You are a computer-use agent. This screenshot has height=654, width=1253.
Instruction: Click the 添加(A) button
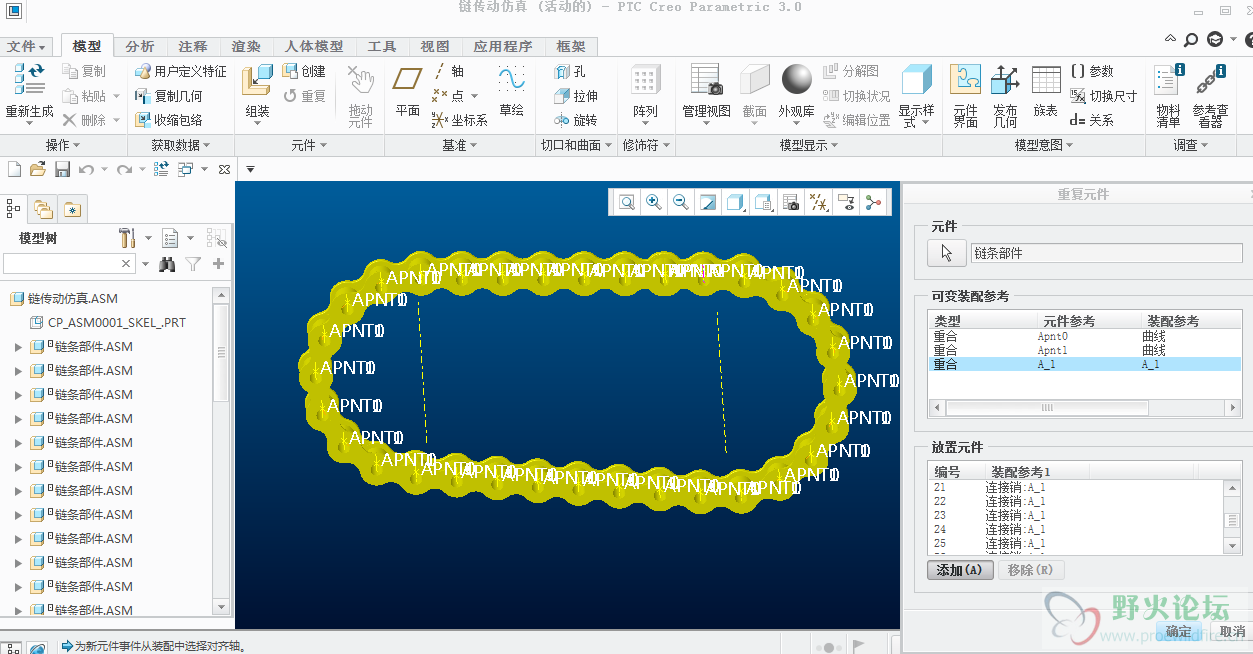[x=960, y=570]
